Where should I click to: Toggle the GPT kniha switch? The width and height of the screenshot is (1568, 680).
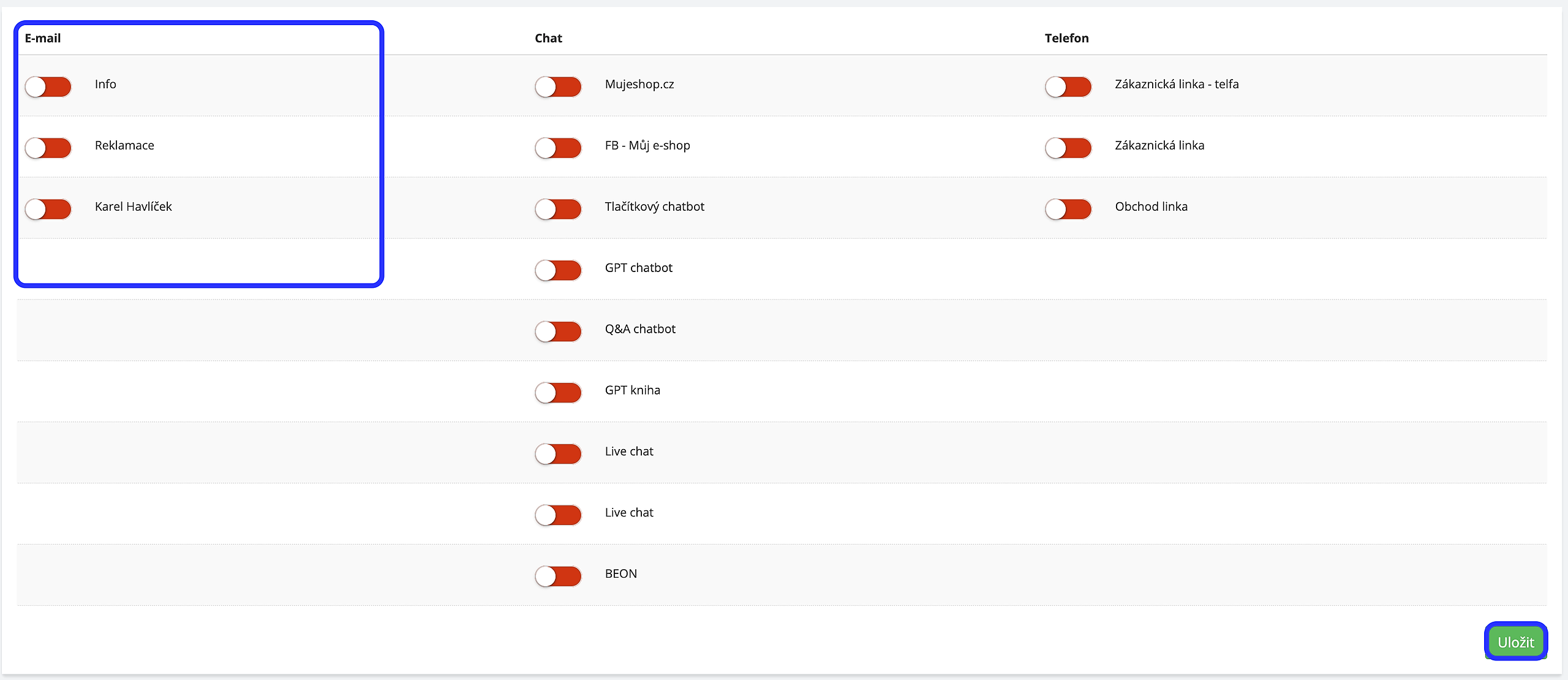[x=558, y=393]
